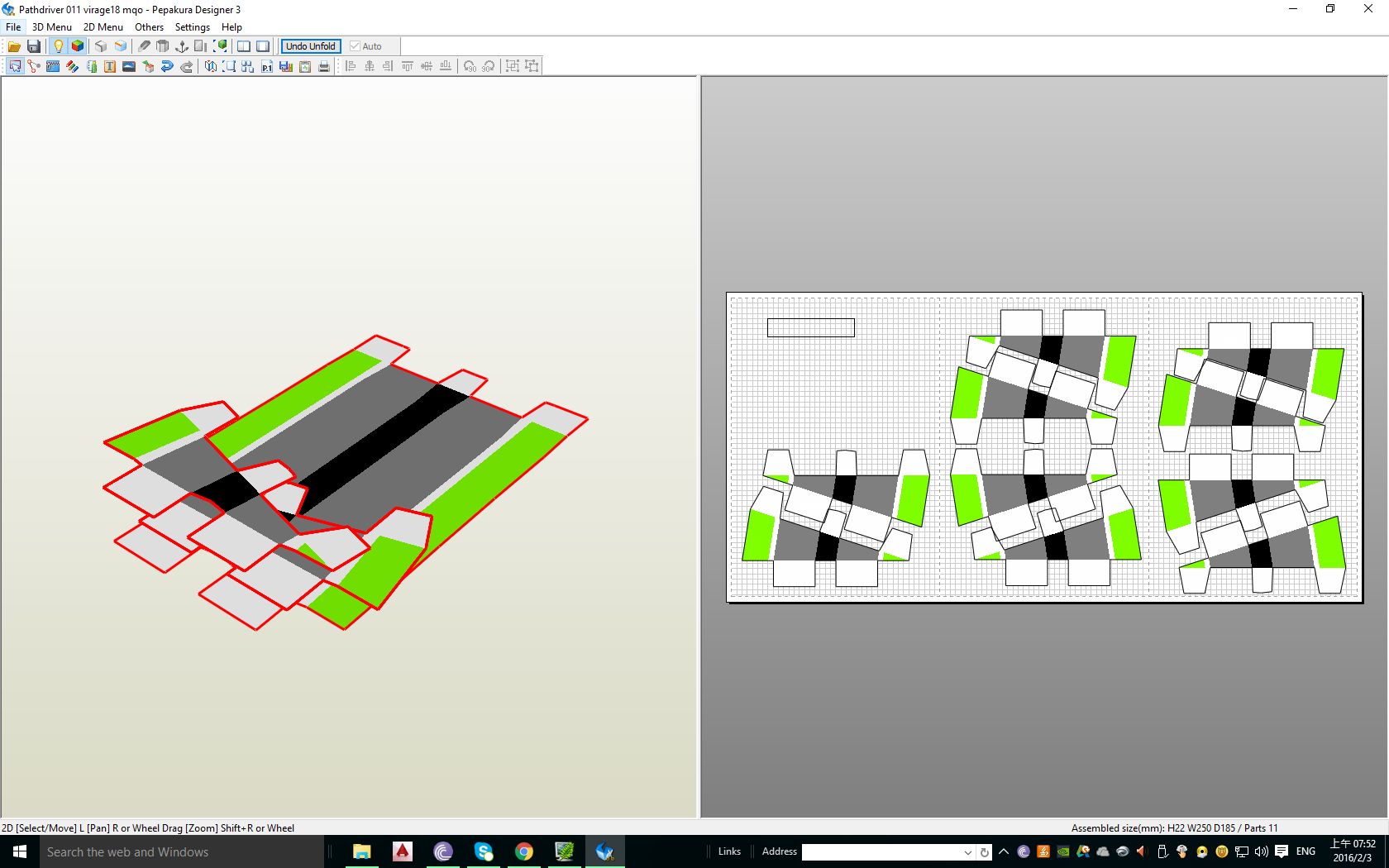Viewport: 1389px width, 868px height.
Task: Select the anchor tool icon in toolbar
Action: click(182, 46)
